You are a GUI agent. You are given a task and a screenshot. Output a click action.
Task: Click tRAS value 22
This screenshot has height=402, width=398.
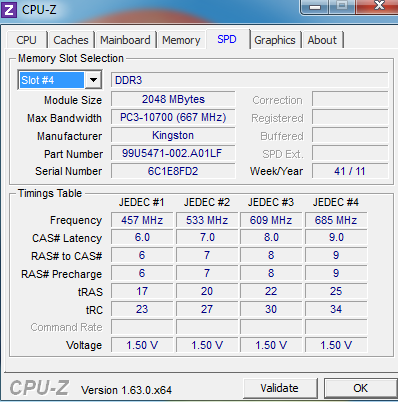coord(271,291)
